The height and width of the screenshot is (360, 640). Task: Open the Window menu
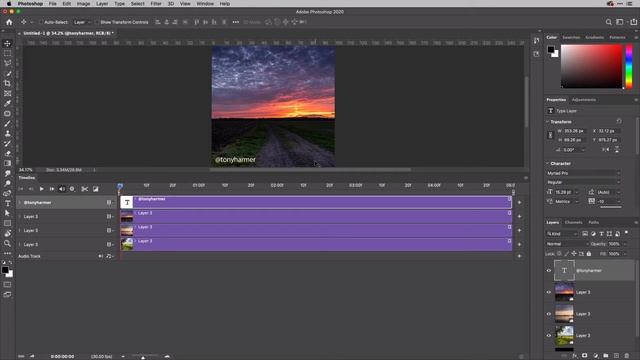click(x=205, y=4)
